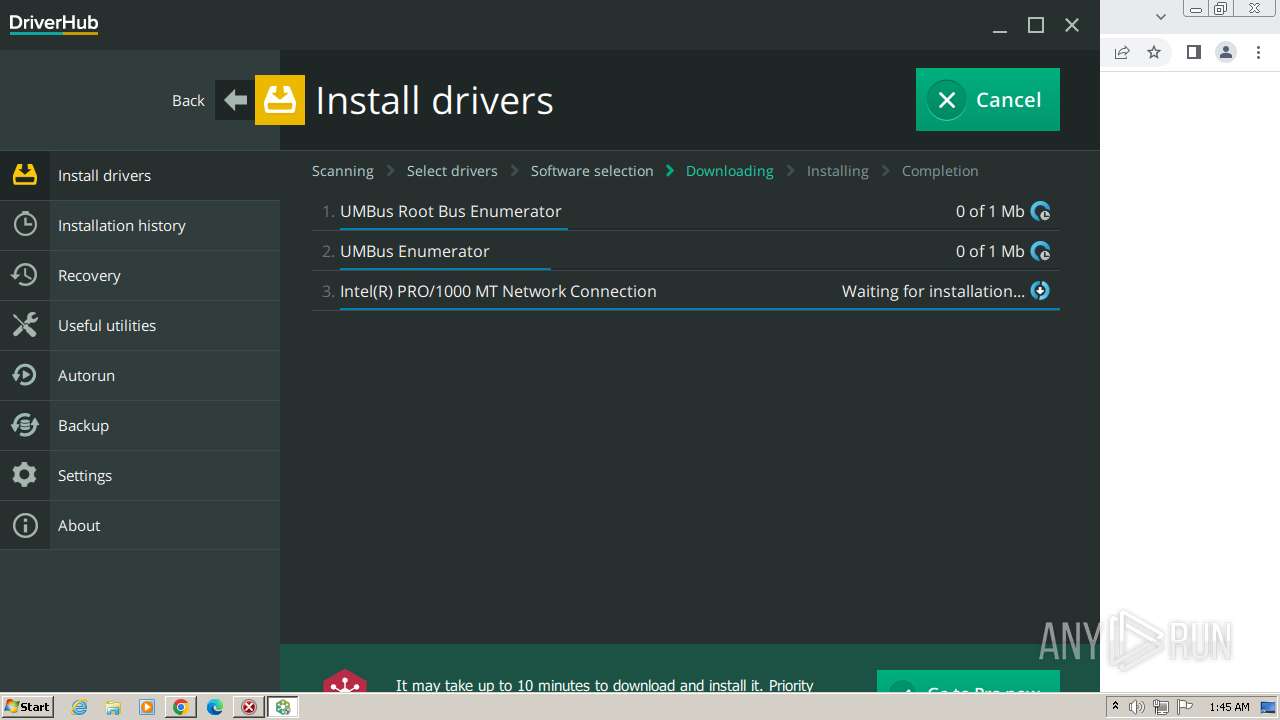
Task: Open File Explorer from taskbar
Action: coord(113,707)
